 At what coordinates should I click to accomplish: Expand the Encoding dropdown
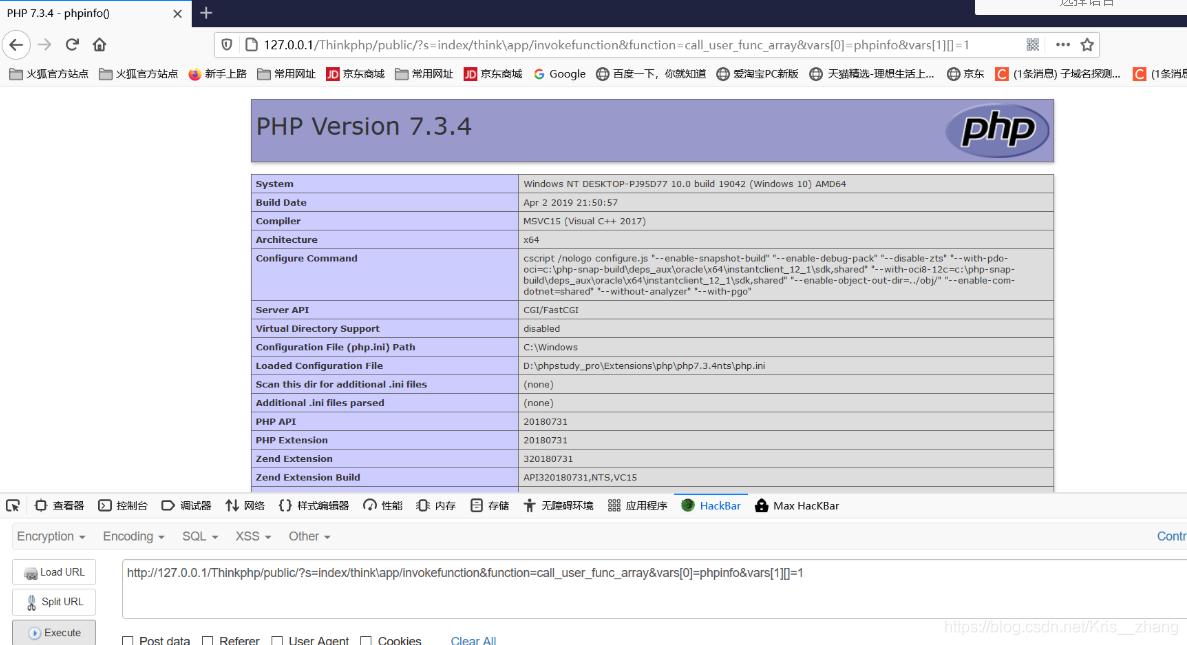click(x=133, y=536)
